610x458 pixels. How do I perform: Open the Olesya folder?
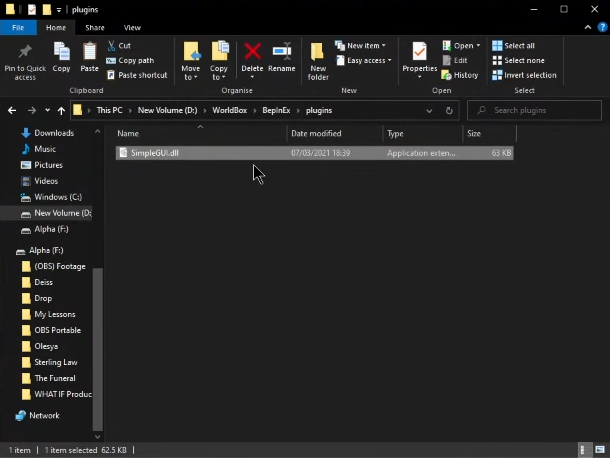[40, 346]
